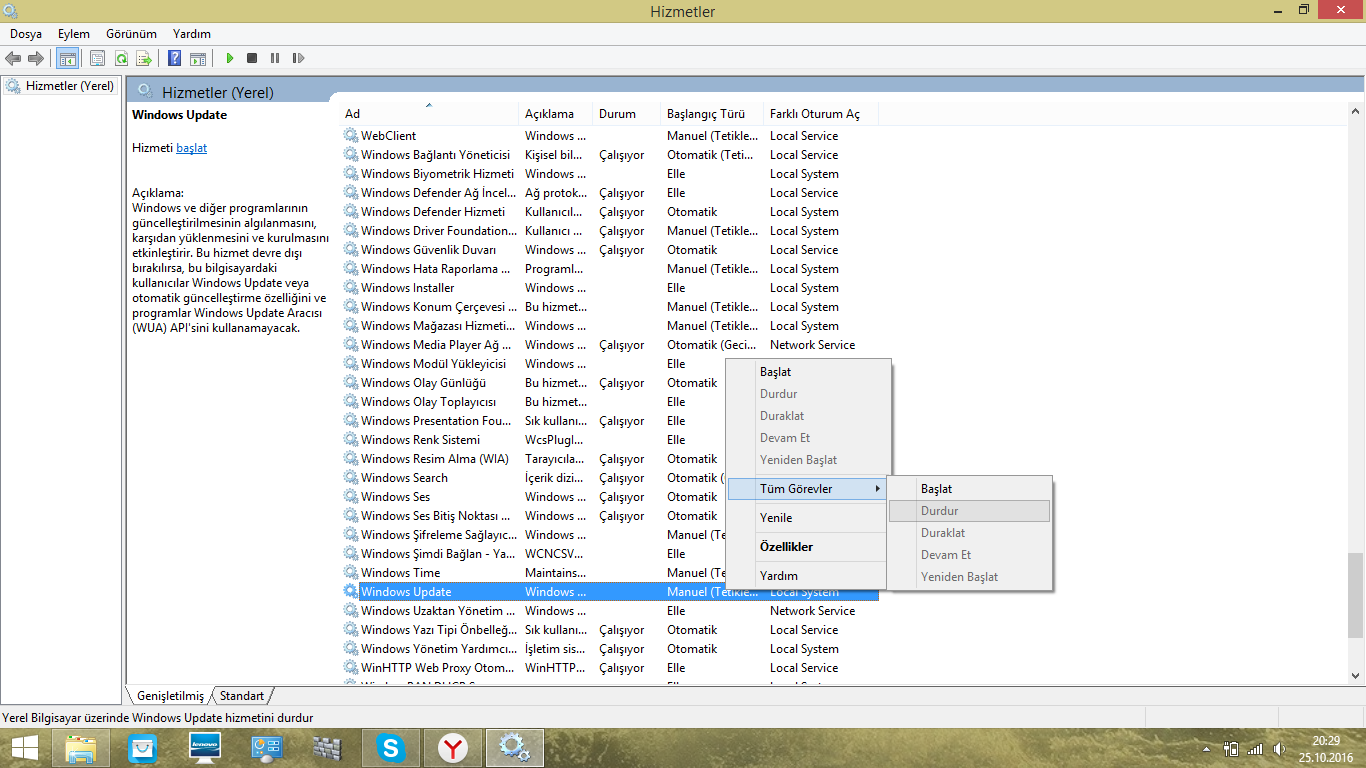Open the Store app from taskbar
This screenshot has width=1366, height=768.
tap(143, 748)
